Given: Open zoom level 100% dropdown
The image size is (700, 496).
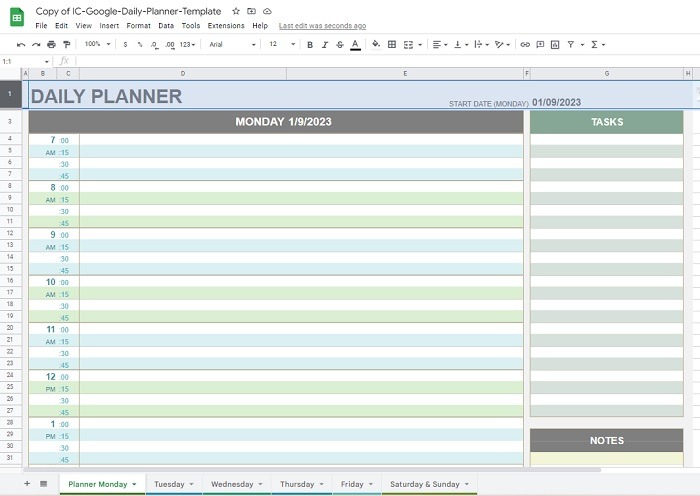Looking at the screenshot, I should pos(97,44).
